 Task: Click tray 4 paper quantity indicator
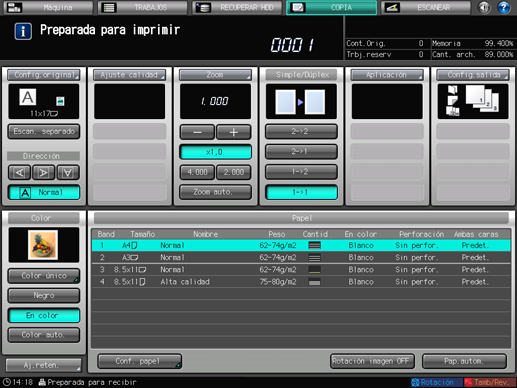(314, 282)
